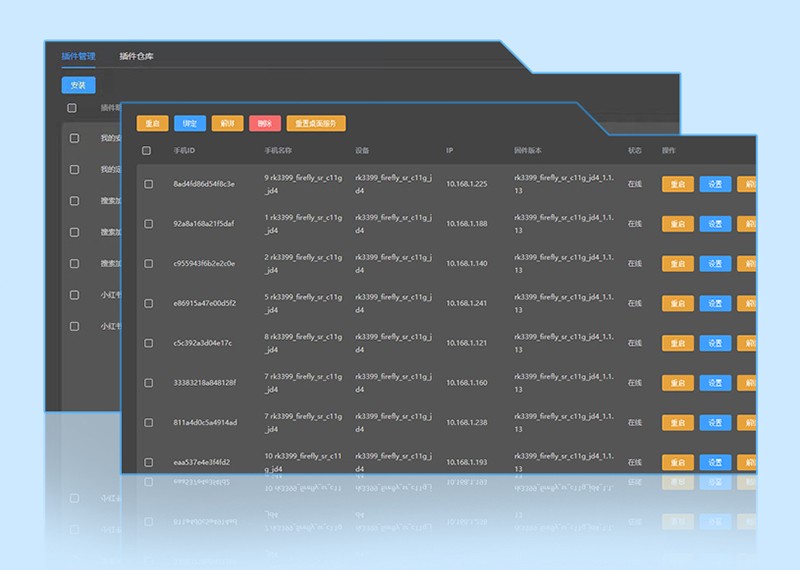
Task: Click 重启 in the row with IP 10.168.1.140
Action: [678, 264]
